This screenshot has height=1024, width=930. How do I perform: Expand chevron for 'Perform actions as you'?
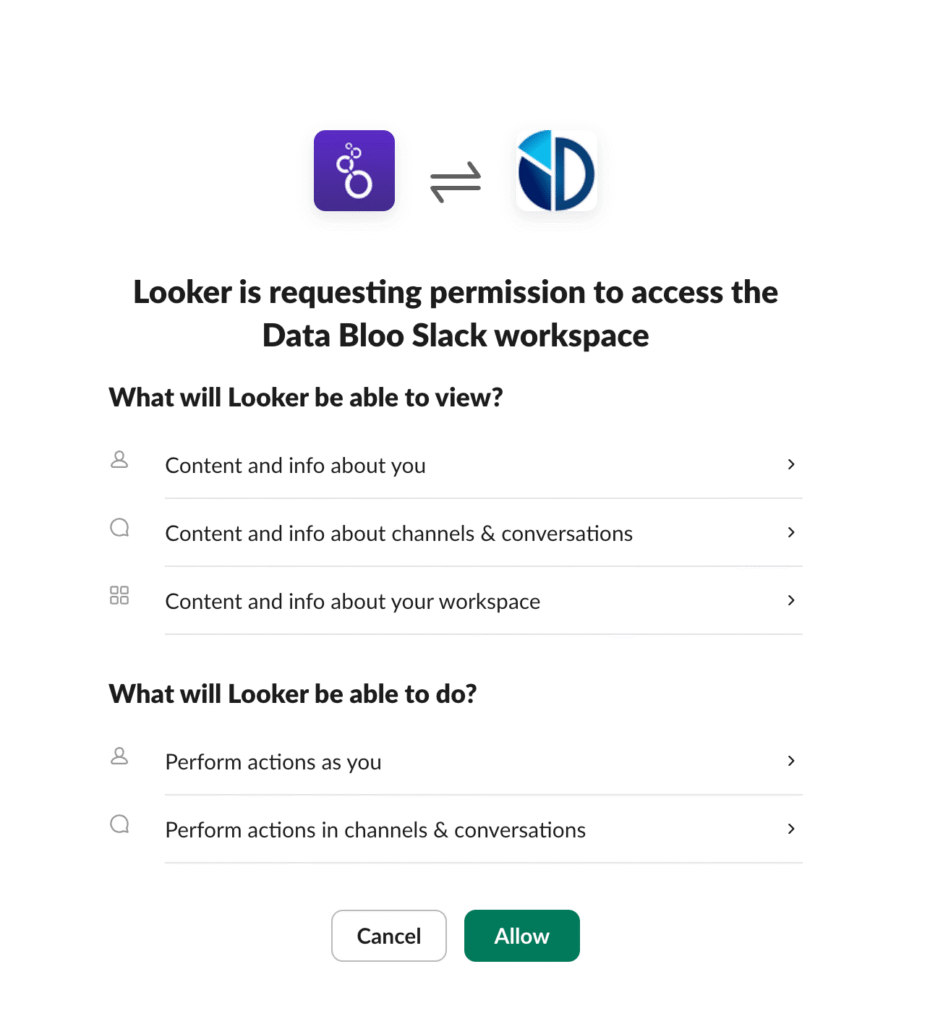pyautogui.click(x=791, y=761)
